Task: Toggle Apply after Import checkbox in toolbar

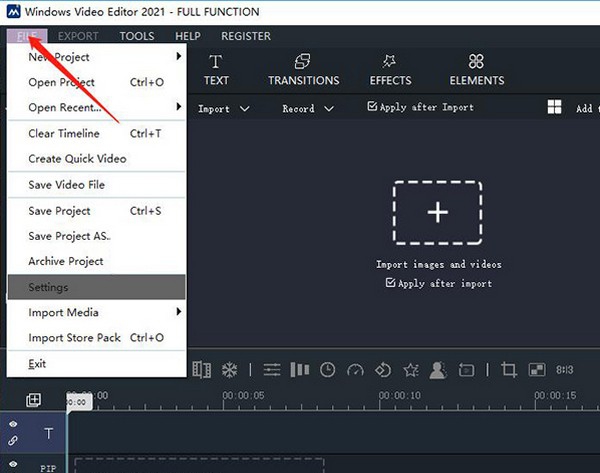Action: 372,106
